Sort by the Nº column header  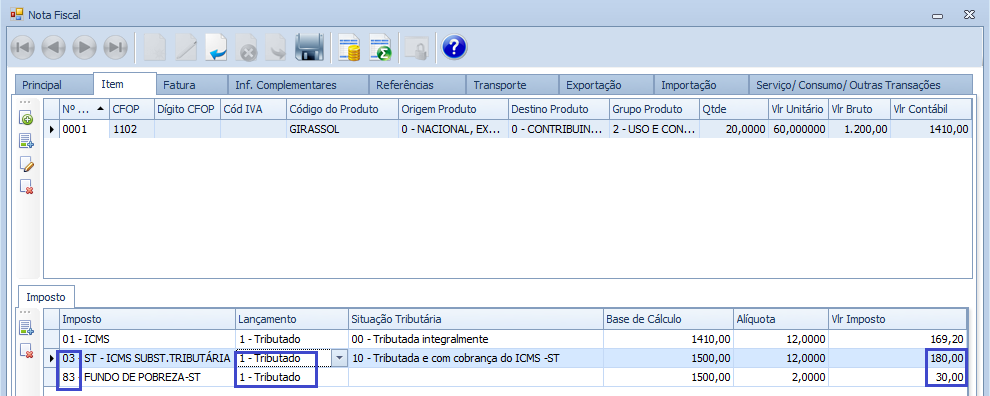[x=84, y=109]
